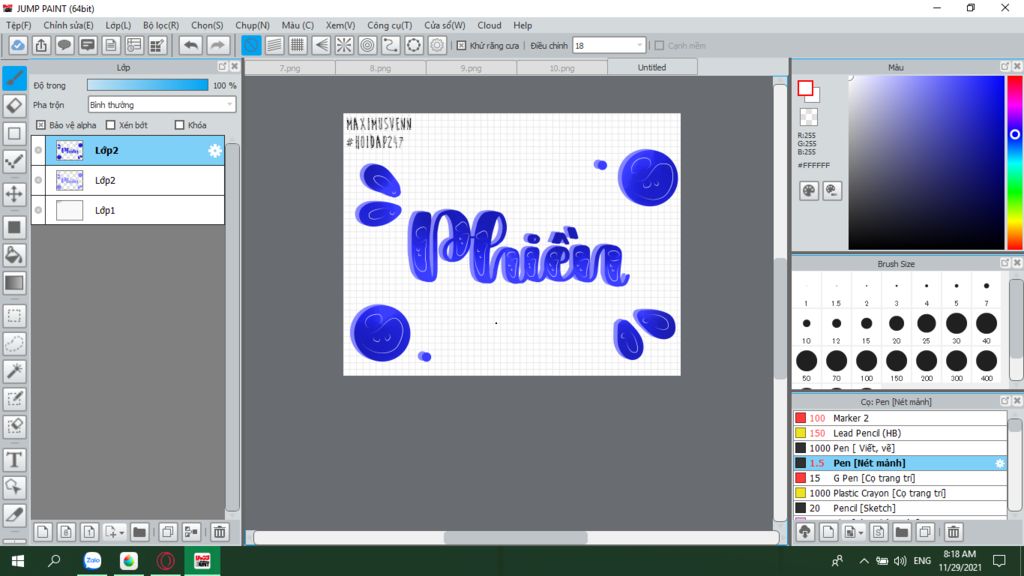
Task: Open Windows Start menu
Action: coord(18,561)
